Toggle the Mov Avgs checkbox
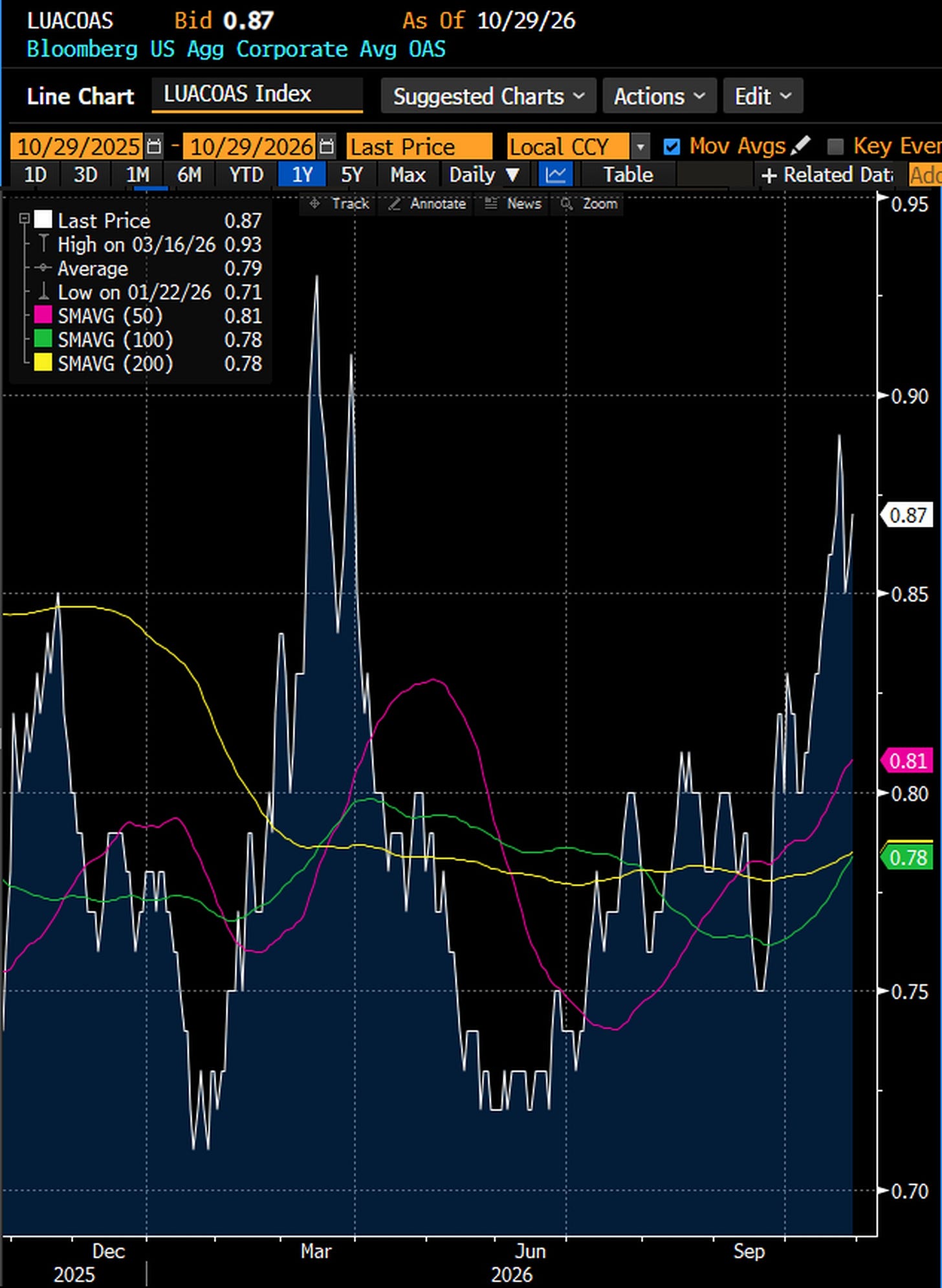 [x=672, y=147]
